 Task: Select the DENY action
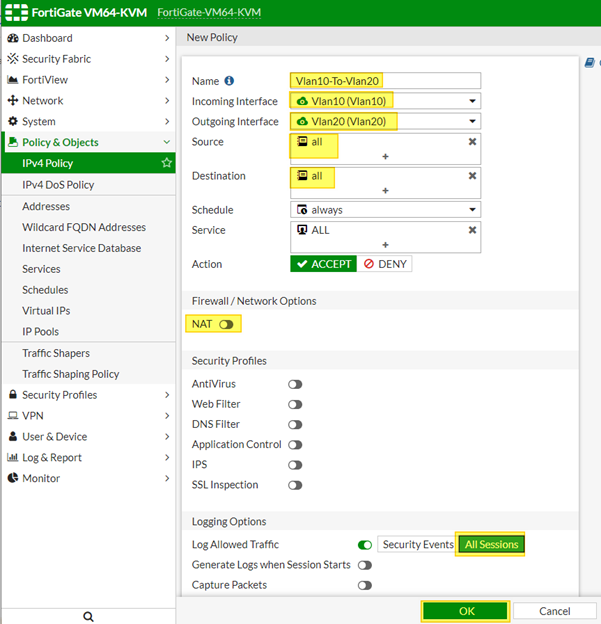384,264
